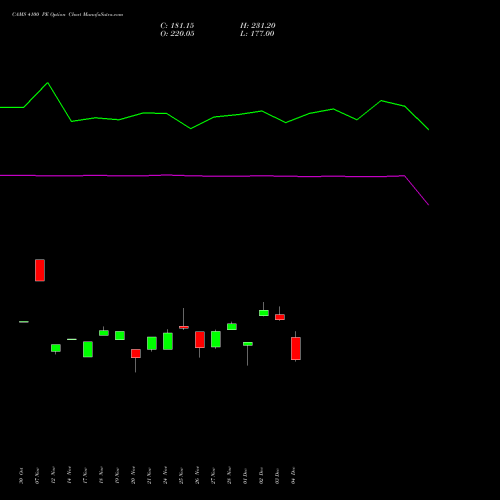
Task: Click the 20 Nov date label
Action: tap(133, 476)
